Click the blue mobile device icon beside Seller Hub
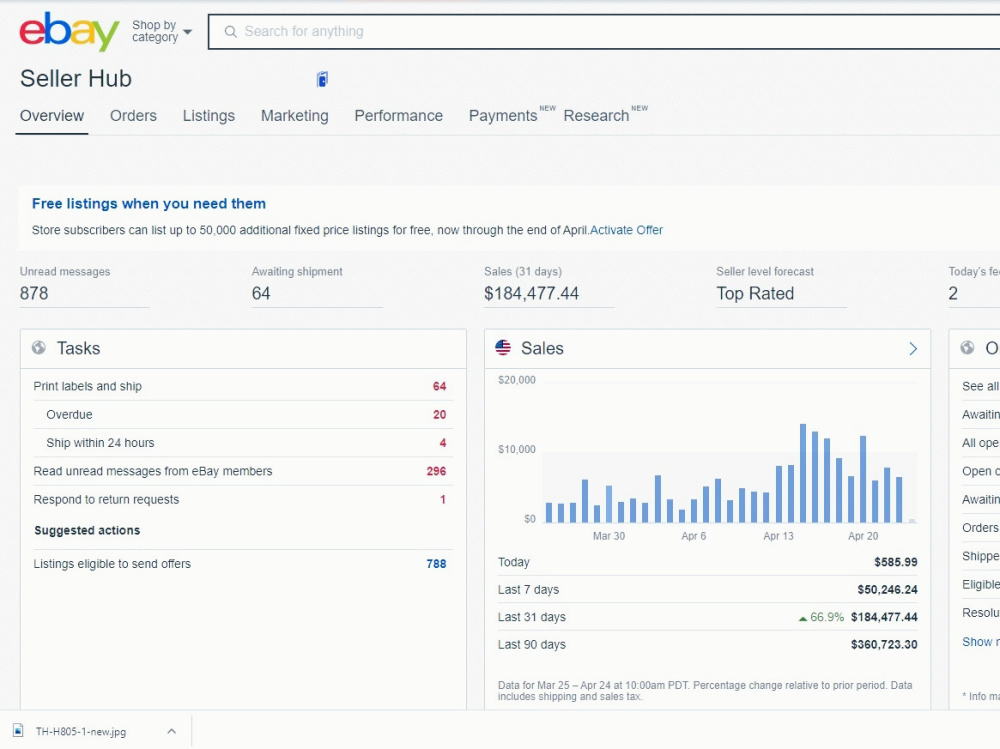Screen dimensions: 1000x749 click(x=323, y=79)
